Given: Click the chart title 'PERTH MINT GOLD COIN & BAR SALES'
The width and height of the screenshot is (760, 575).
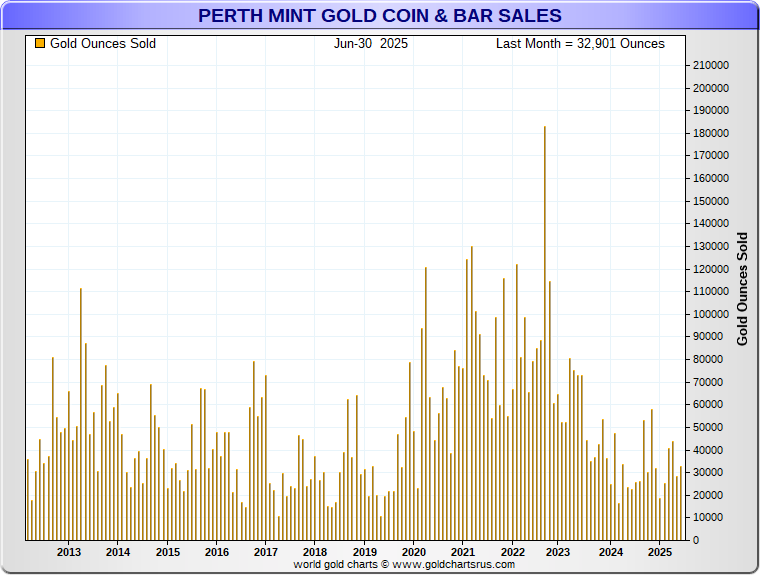Looking at the screenshot, I should pos(380,16).
